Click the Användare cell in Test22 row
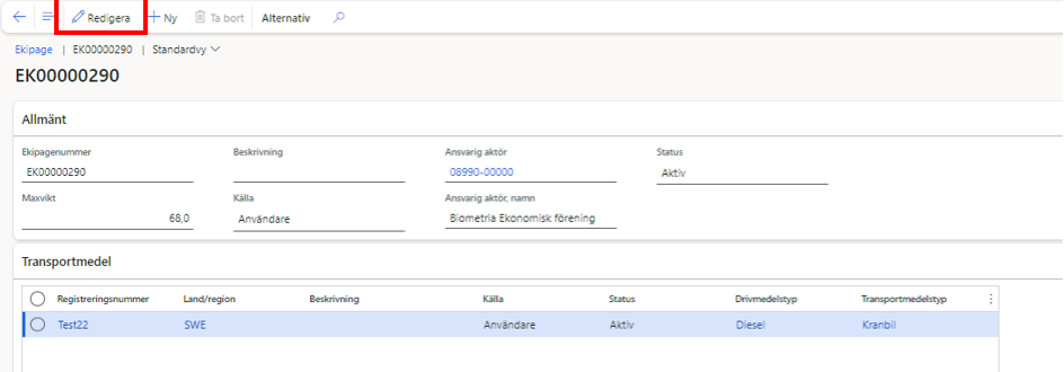 pyautogui.click(x=510, y=325)
